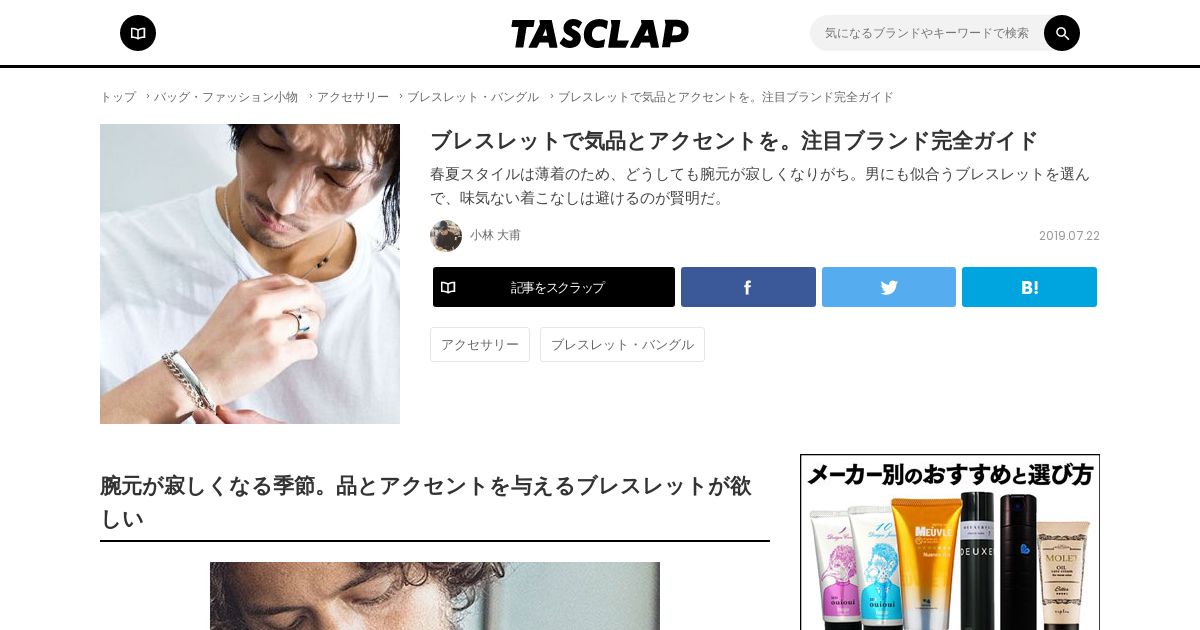Share article on Facebook
1200x630 pixels.
pos(748,287)
